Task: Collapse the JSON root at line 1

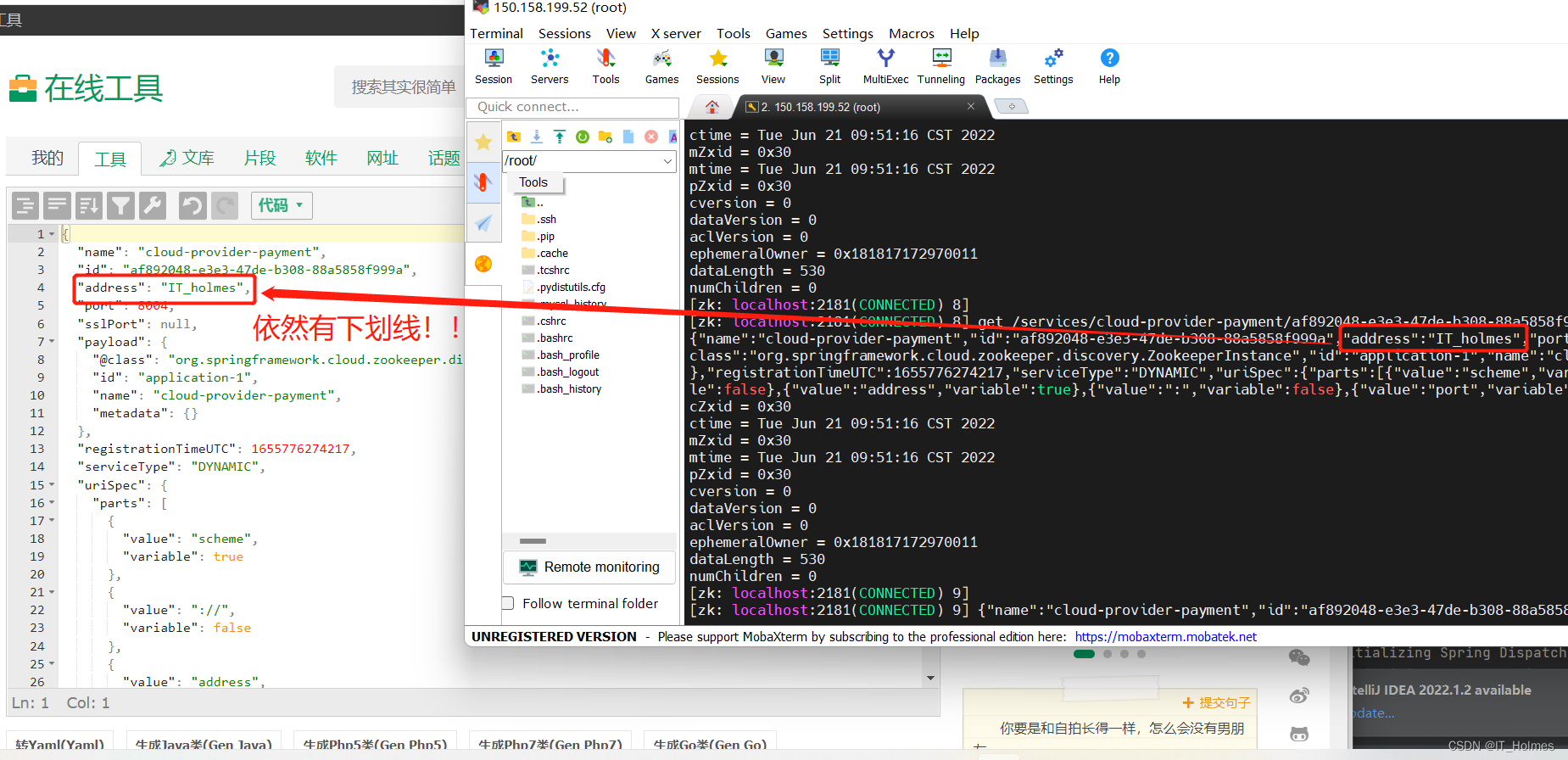Action: pyautogui.click(x=52, y=234)
